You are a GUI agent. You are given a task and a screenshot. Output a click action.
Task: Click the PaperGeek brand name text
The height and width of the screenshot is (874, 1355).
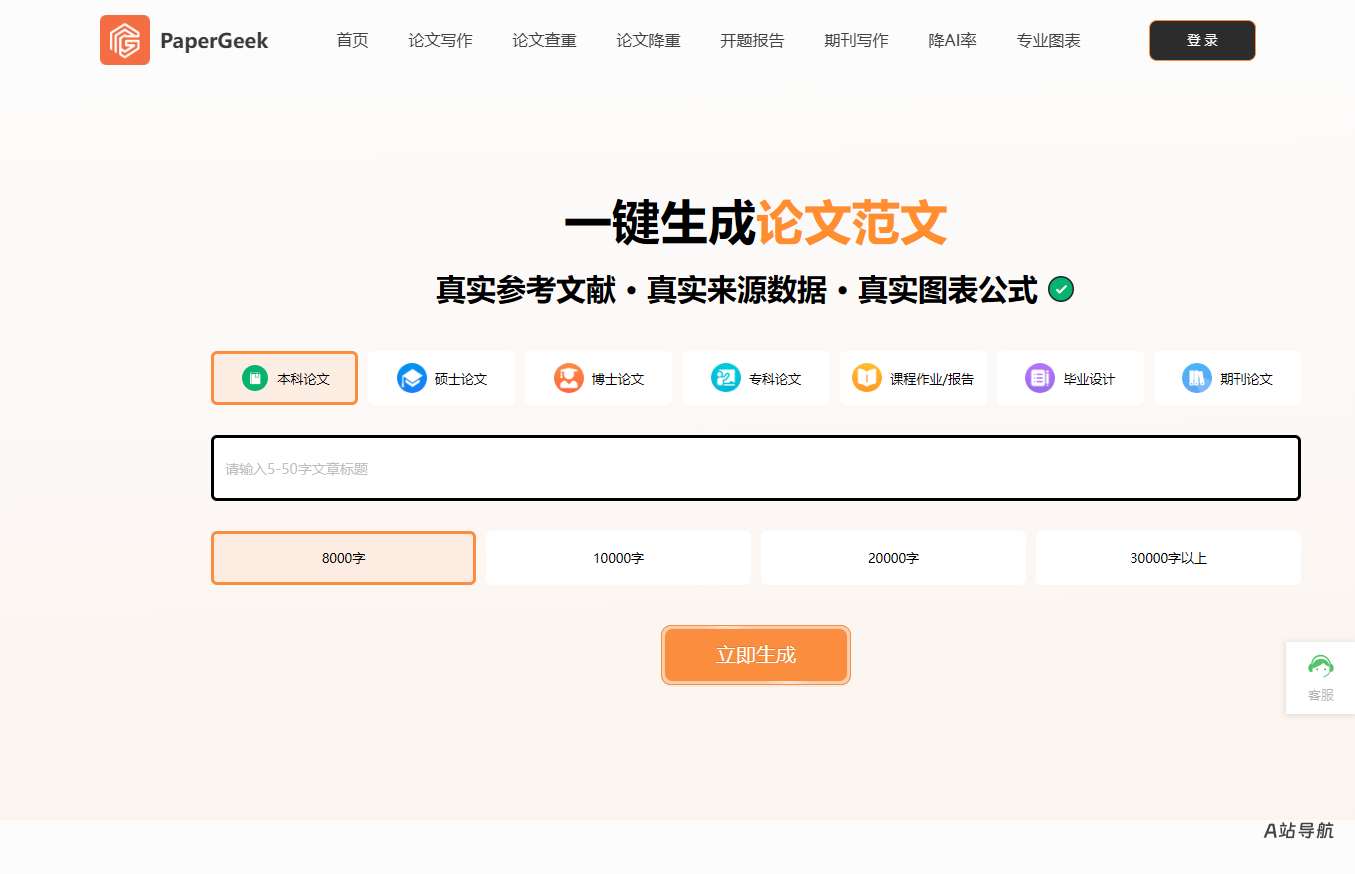point(214,41)
